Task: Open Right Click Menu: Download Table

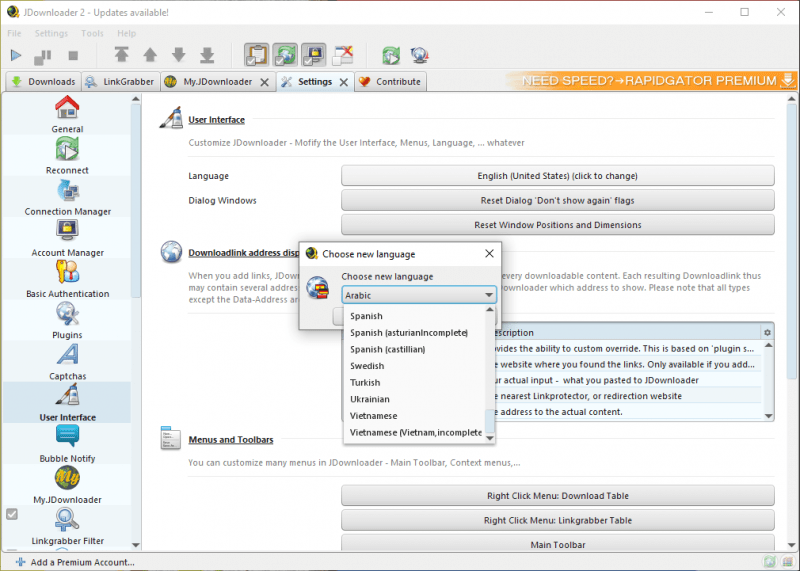Action: pyautogui.click(x=558, y=495)
